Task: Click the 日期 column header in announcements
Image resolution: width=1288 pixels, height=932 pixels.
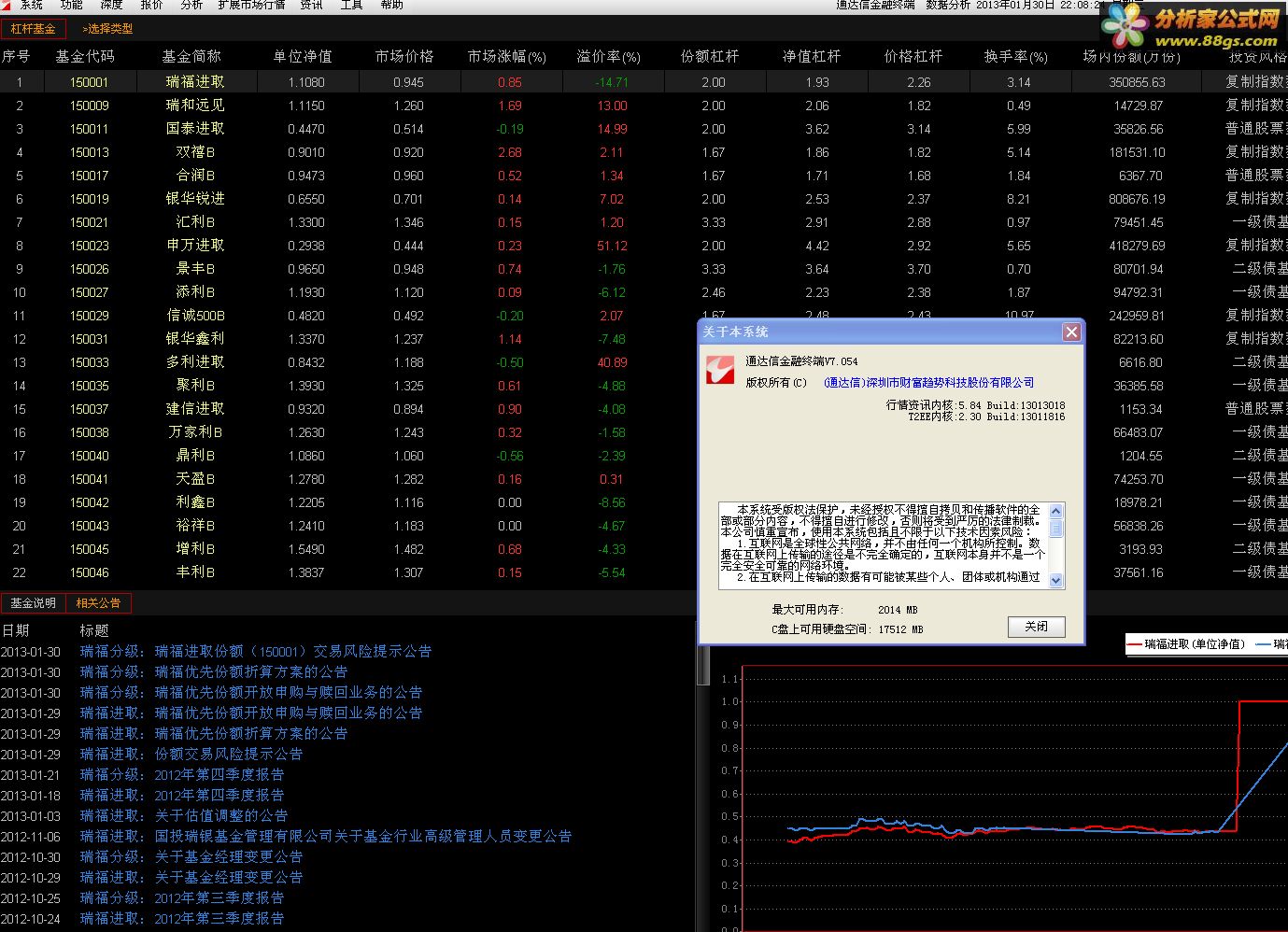Action: point(16,630)
